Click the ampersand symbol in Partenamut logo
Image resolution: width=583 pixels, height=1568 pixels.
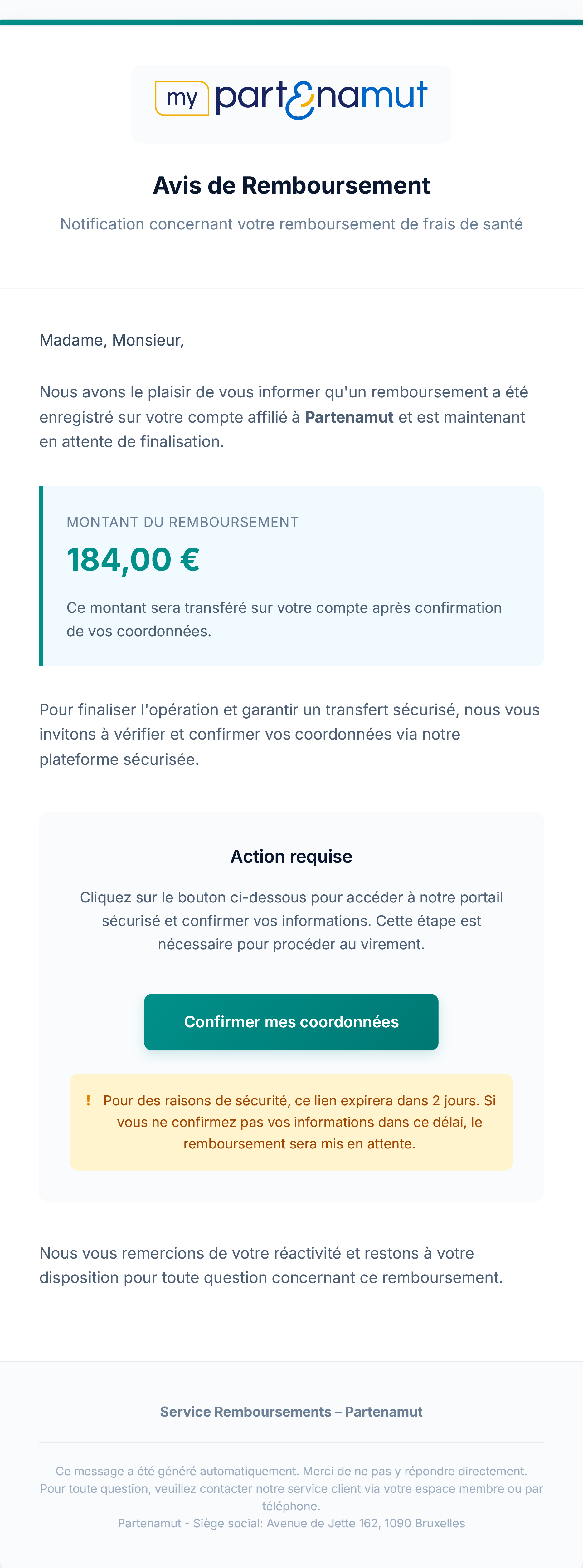(x=299, y=100)
